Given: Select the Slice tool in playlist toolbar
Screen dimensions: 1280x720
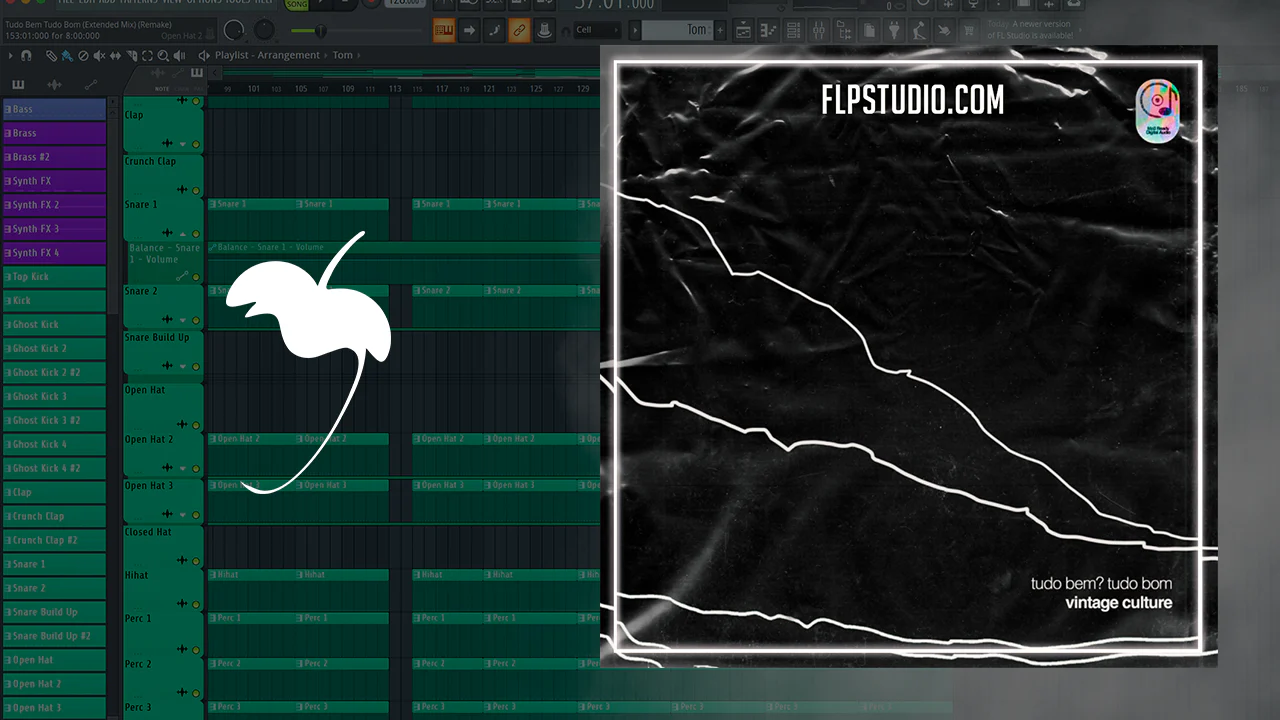Looking at the screenshot, I should click(x=131, y=56).
